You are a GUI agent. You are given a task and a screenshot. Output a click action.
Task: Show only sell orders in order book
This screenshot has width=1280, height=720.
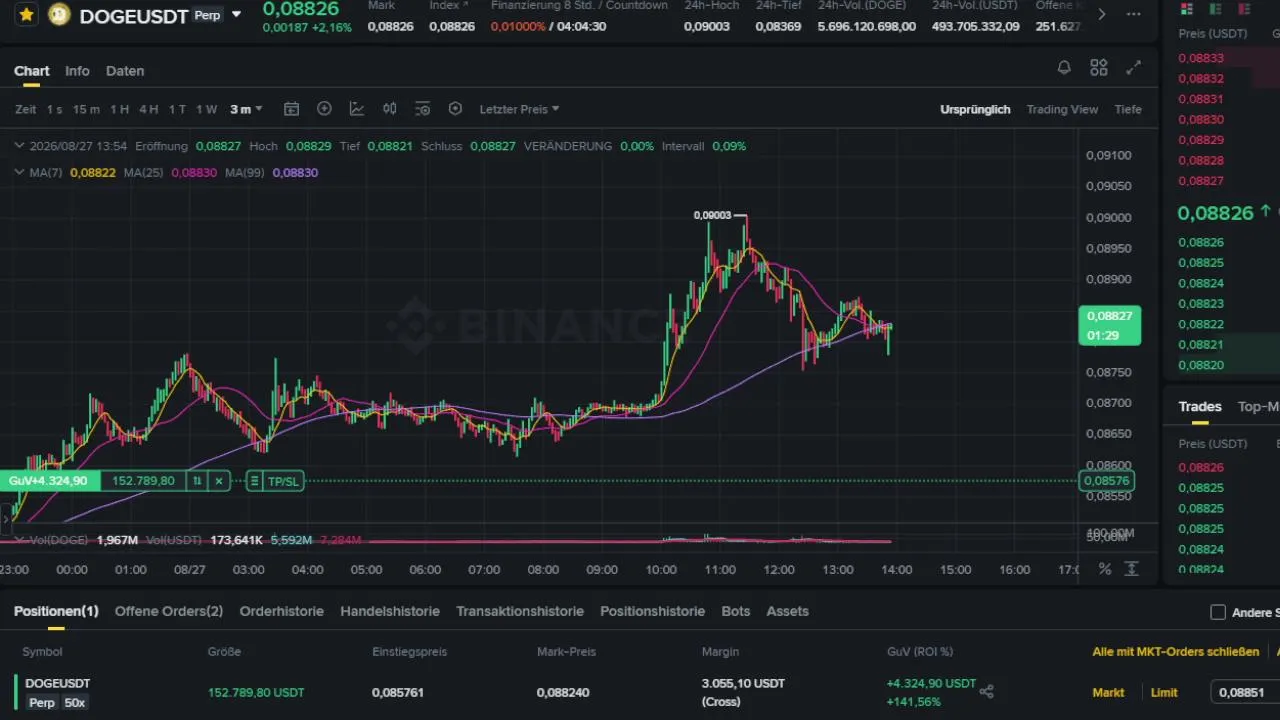[x=1243, y=9]
